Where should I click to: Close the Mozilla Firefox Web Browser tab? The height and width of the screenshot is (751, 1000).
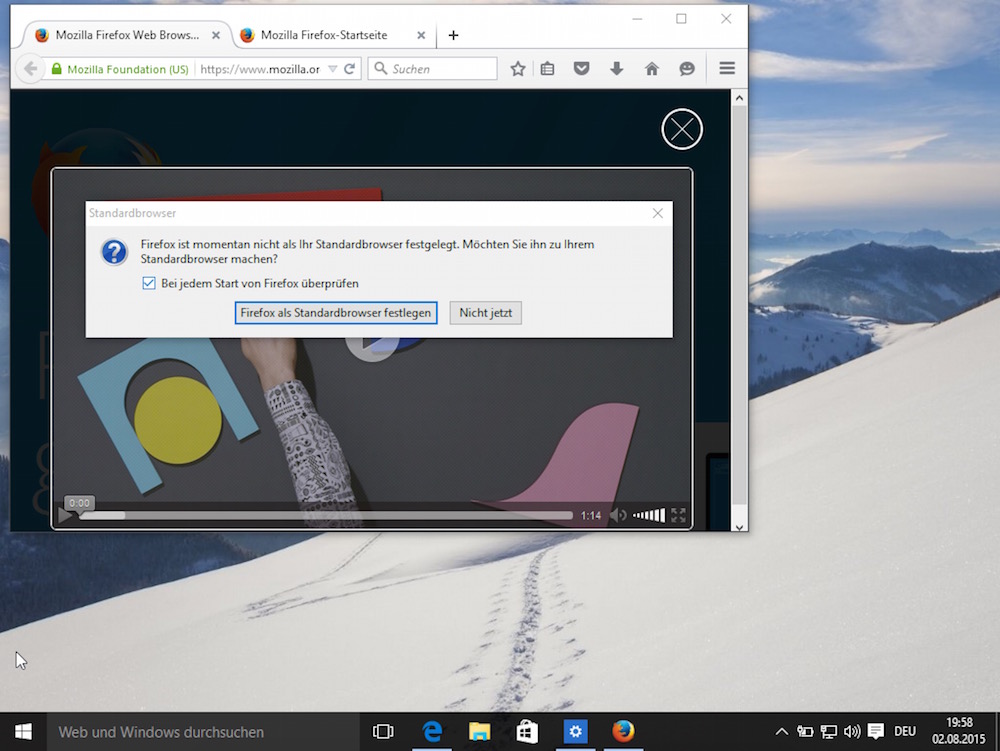pyautogui.click(x=216, y=36)
